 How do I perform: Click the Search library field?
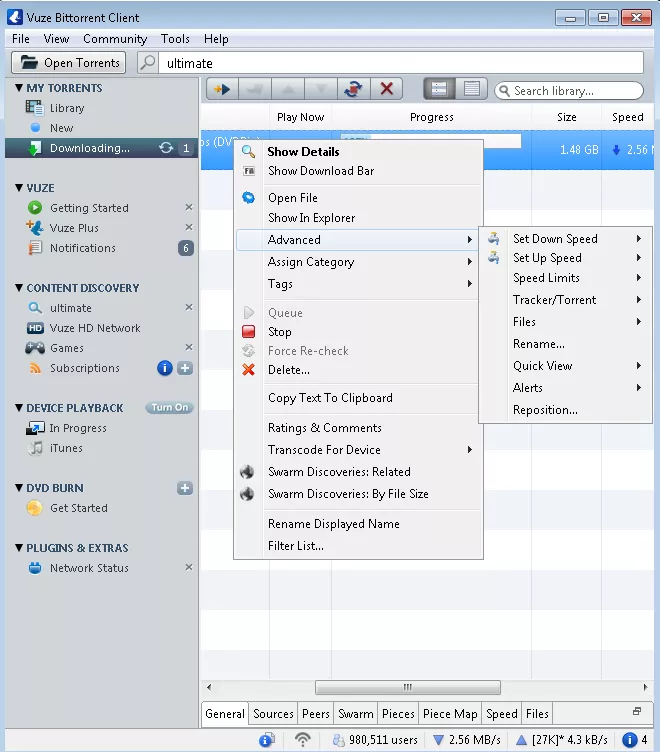569,91
